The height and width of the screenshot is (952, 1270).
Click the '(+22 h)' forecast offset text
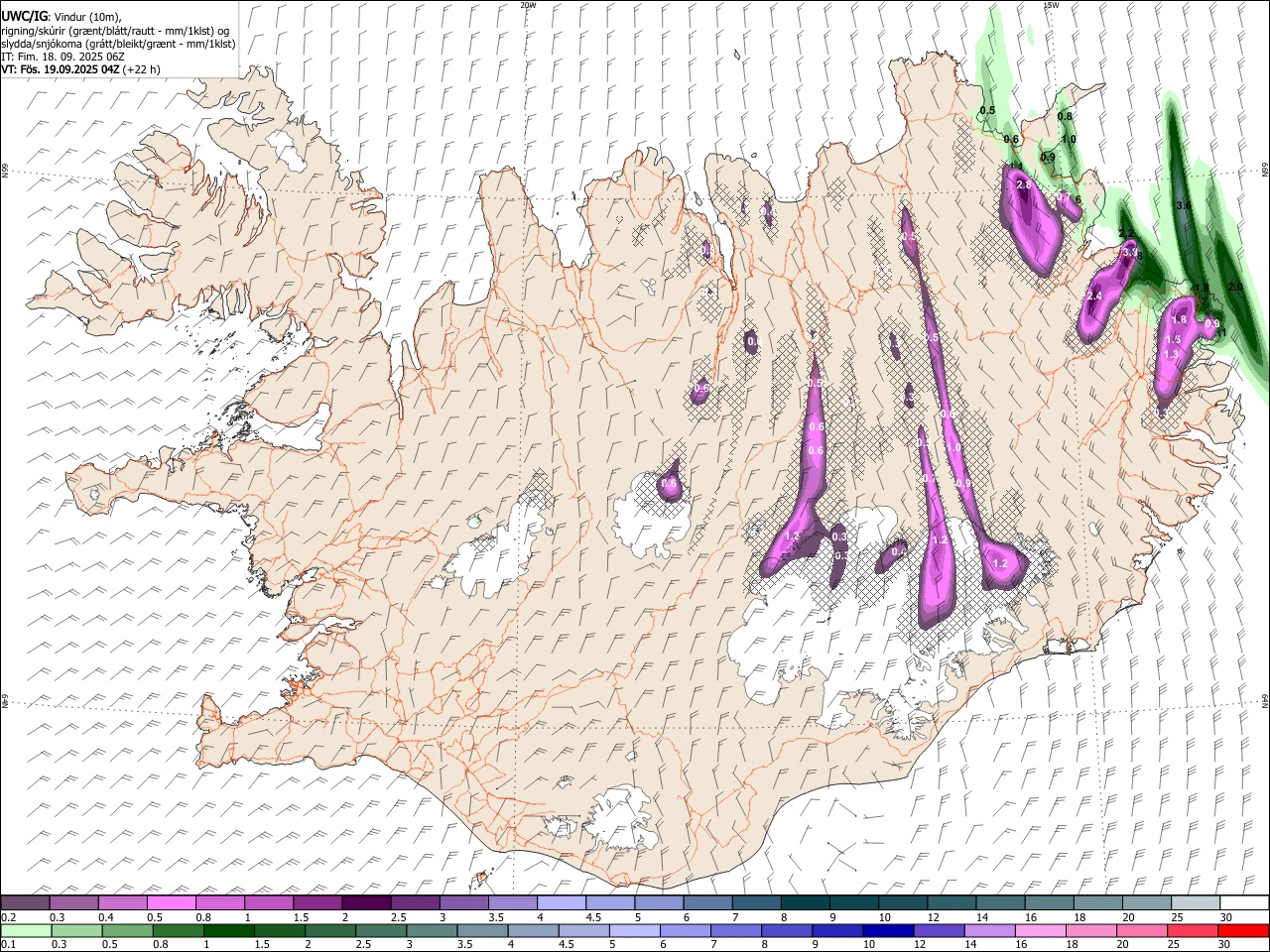click(142, 69)
